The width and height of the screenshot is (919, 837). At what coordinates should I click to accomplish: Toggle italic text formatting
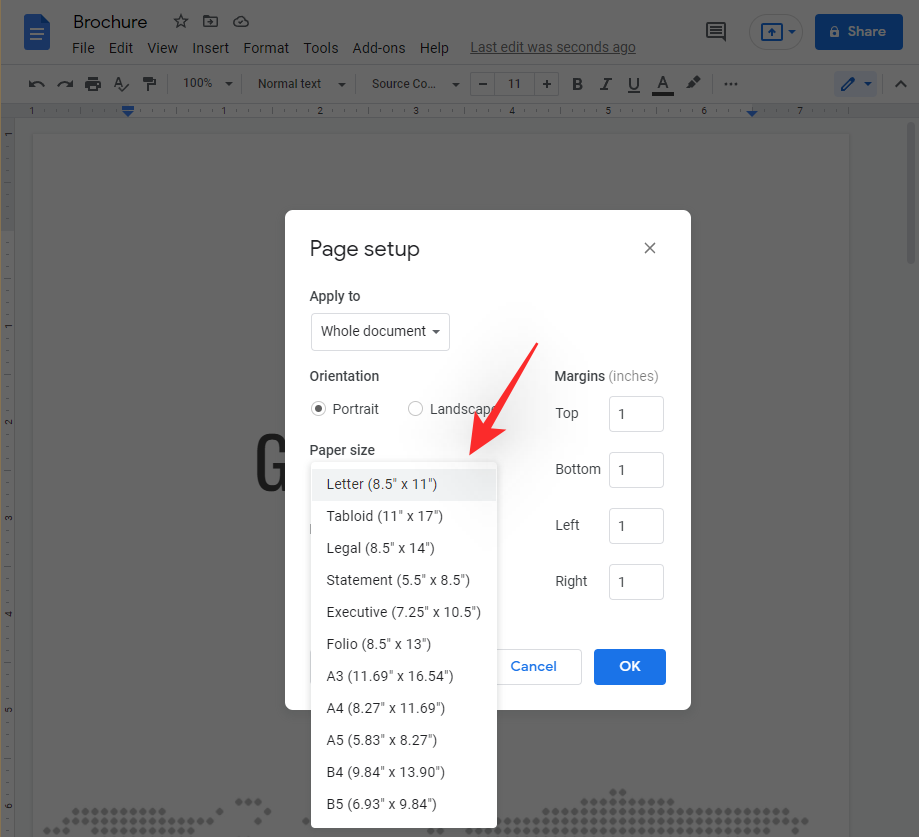pos(605,84)
